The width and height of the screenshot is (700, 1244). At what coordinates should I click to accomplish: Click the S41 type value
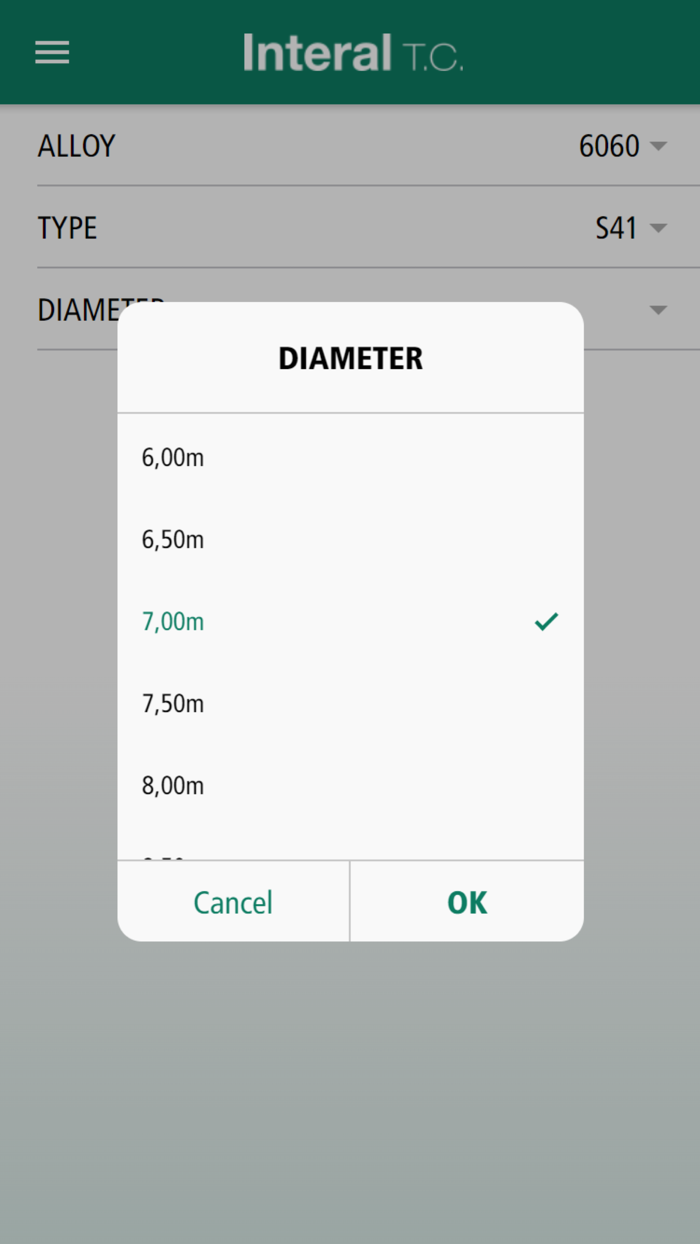[616, 228]
